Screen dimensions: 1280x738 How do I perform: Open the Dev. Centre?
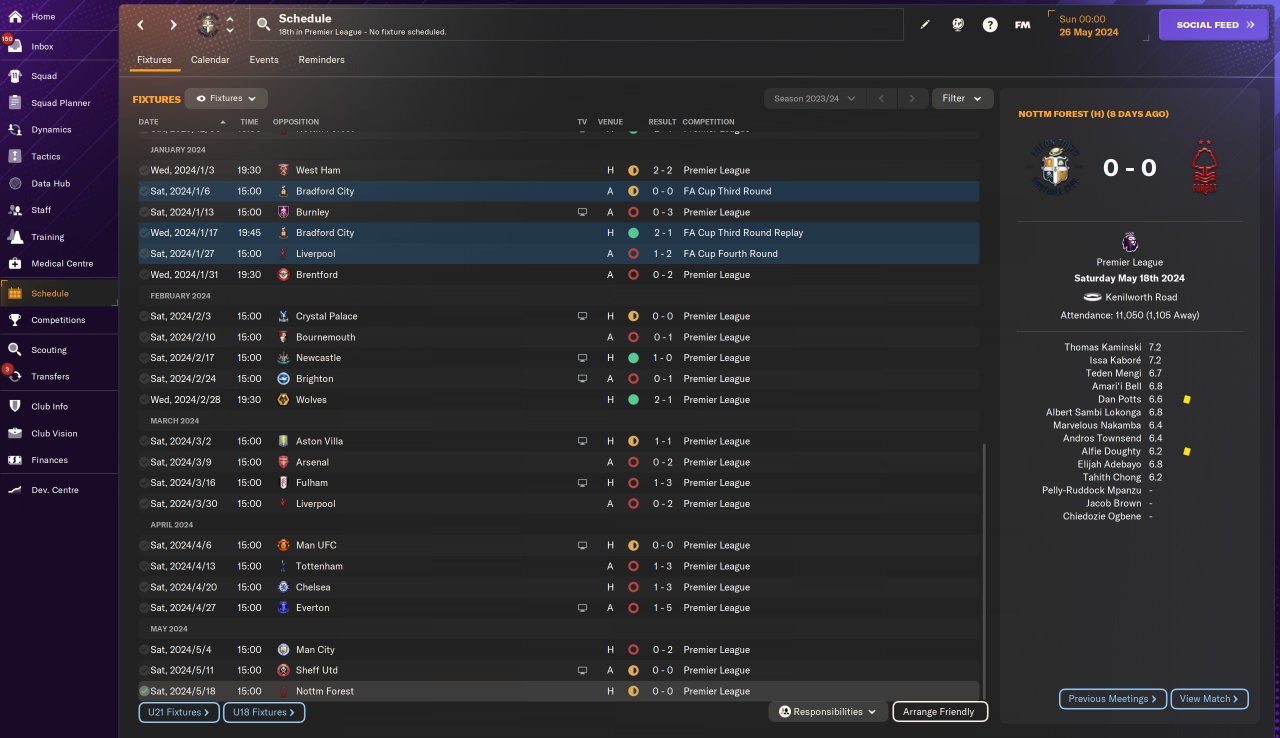[54, 490]
